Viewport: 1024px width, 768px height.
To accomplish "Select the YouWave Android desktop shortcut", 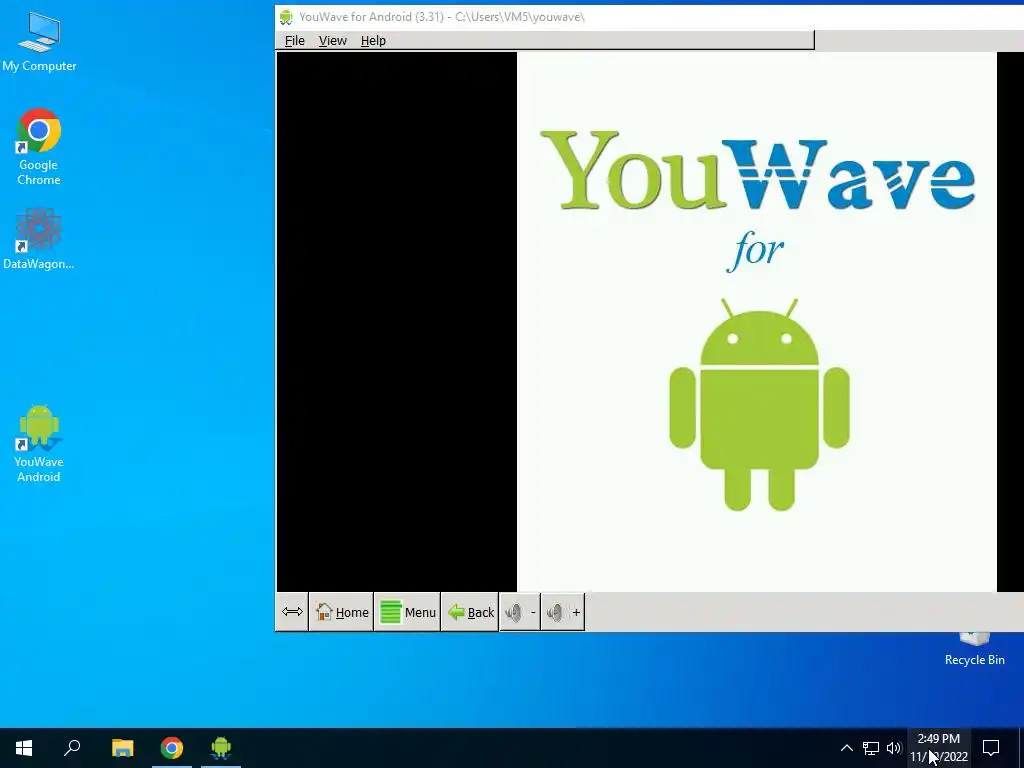I will pos(39,445).
